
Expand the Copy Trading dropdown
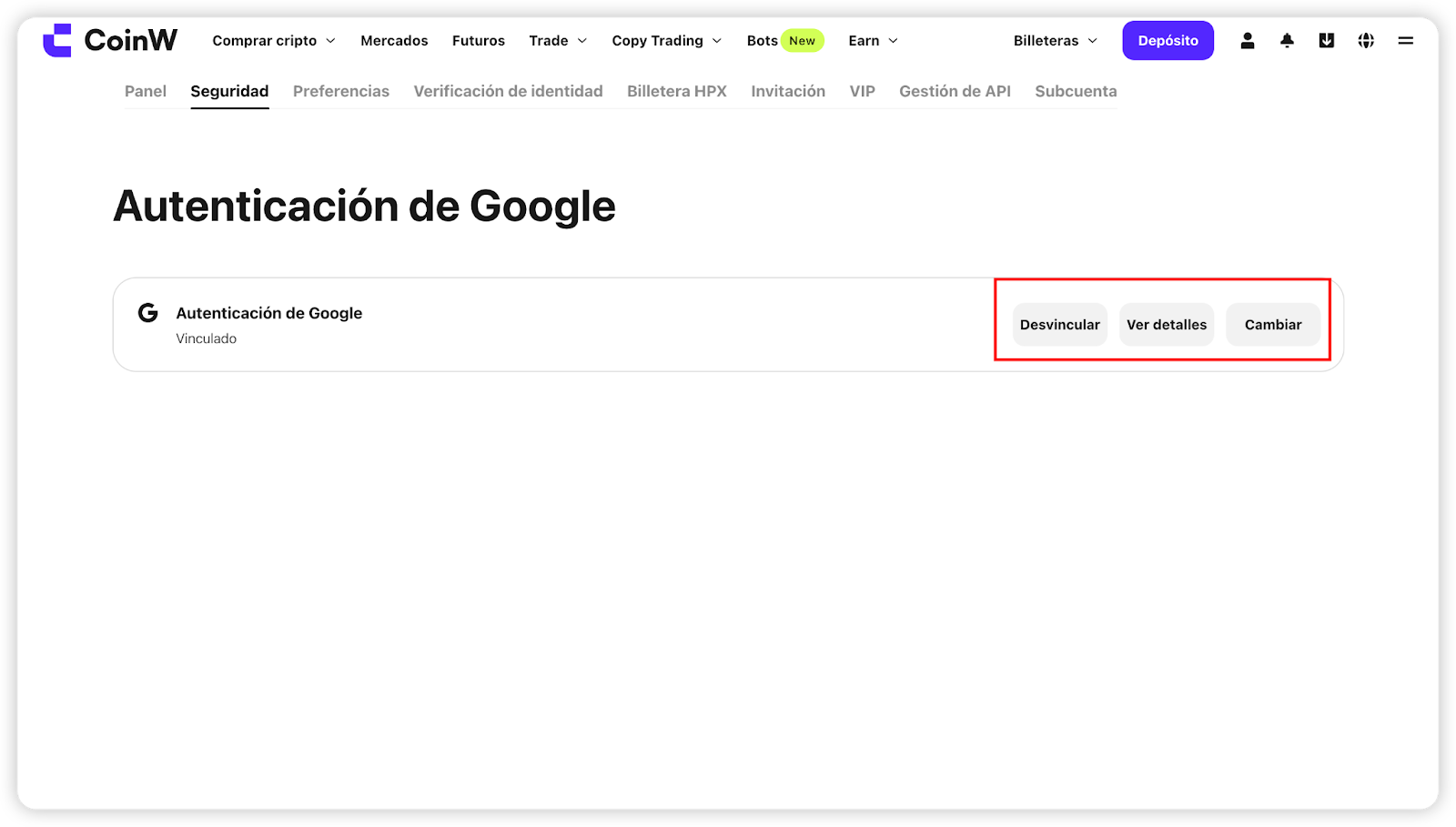(x=667, y=41)
